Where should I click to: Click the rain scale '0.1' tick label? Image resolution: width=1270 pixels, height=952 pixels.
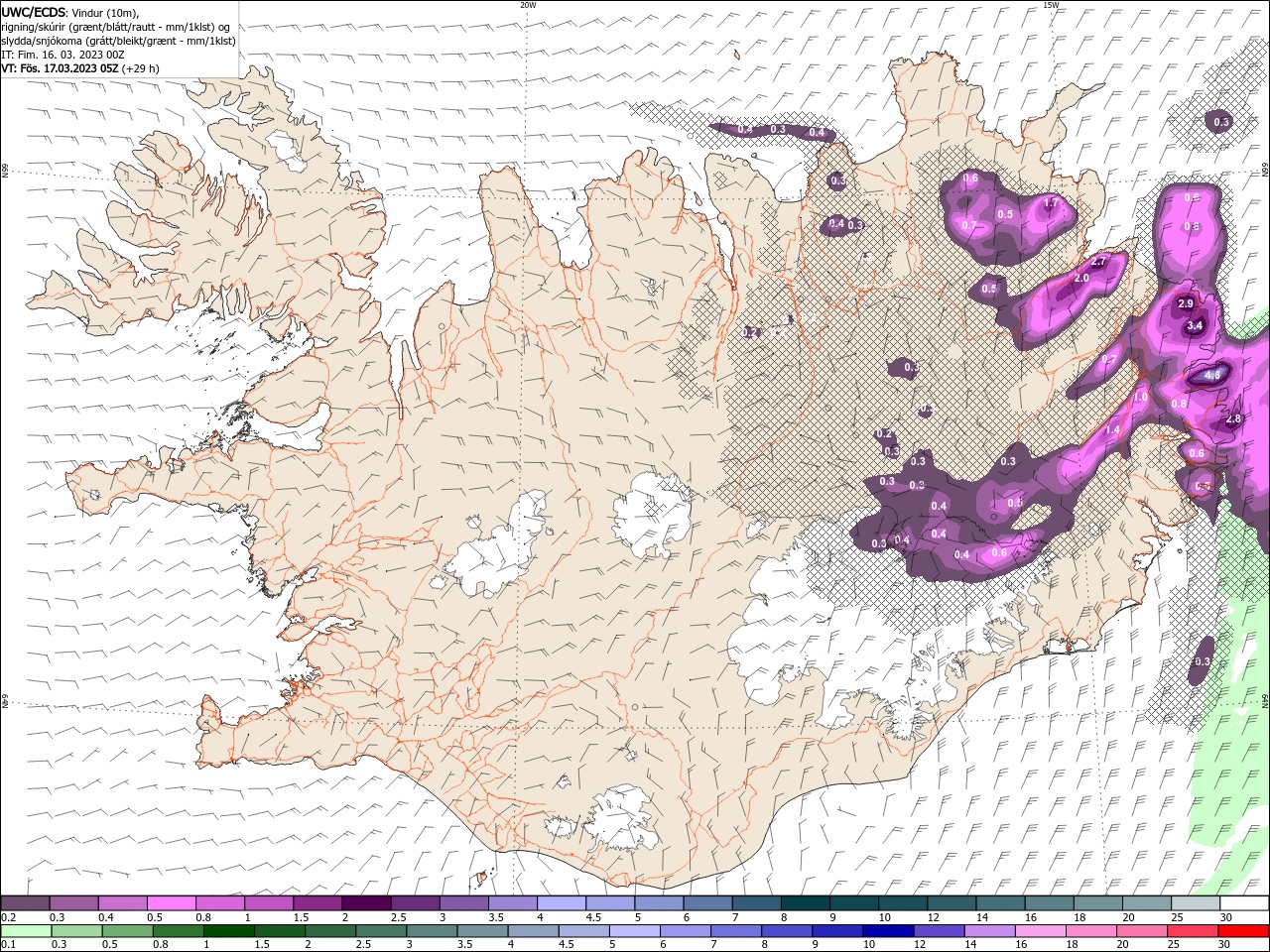(9, 945)
